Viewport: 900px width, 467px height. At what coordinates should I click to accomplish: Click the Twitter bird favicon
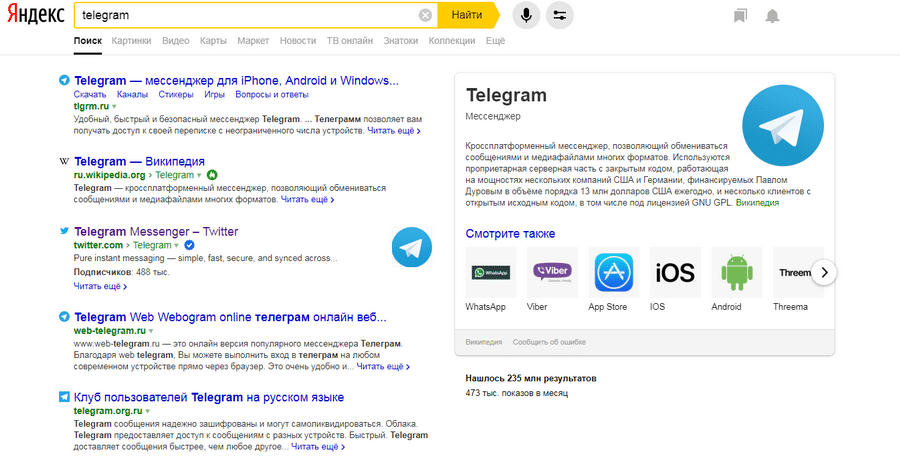pos(64,231)
